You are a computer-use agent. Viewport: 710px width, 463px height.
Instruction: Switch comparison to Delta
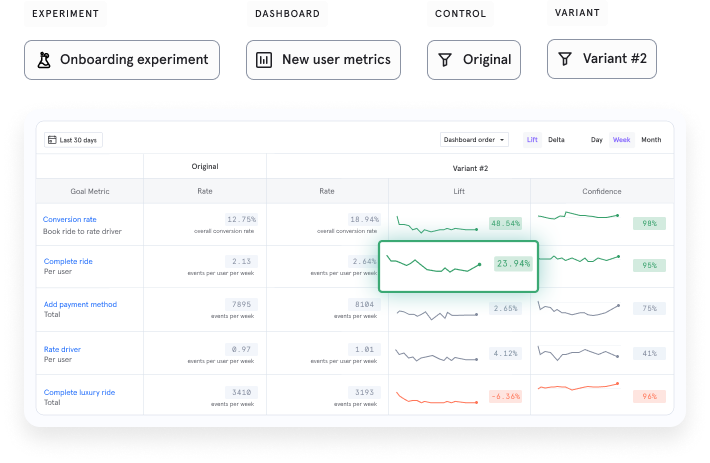pos(556,139)
